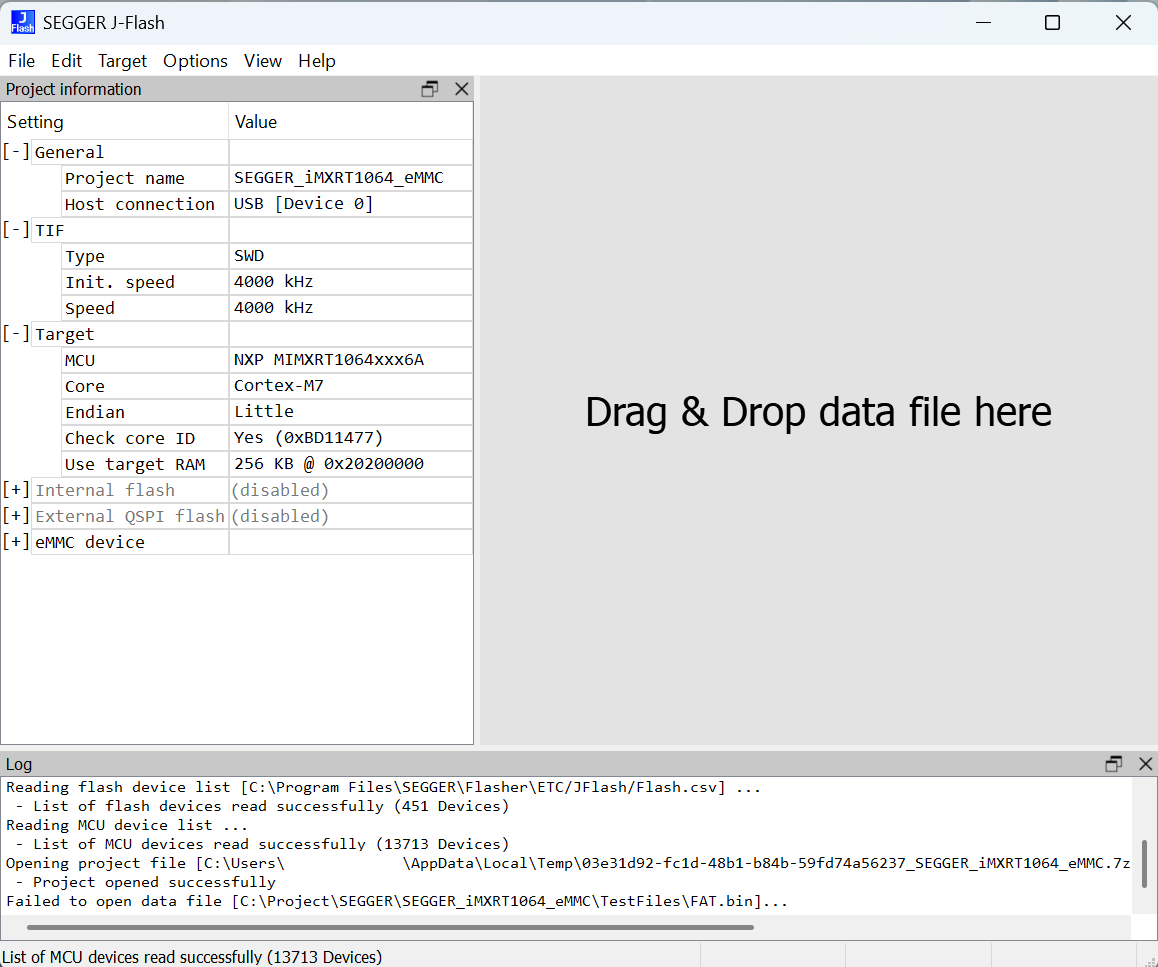Screen dimensions: 1158x967
Task: Close the Project information panel
Action: pos(461,89)
